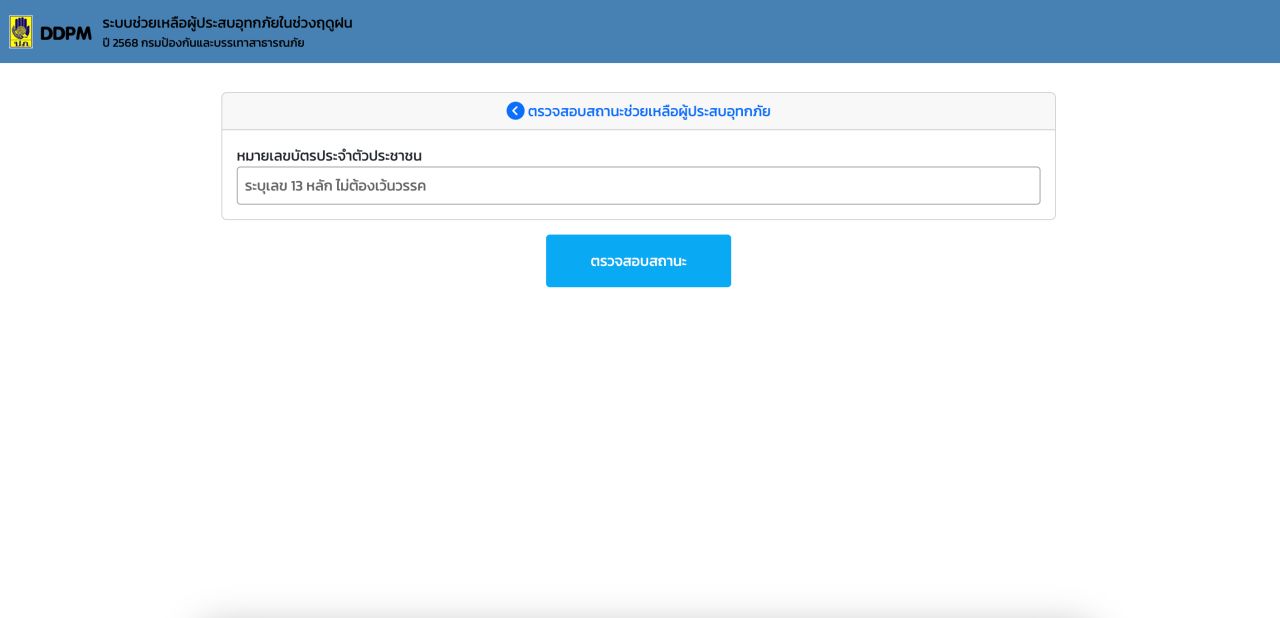The width and height of the screenshot is (1280, 618).
Task: Click the ระบบช่วยเหลือผู้ประสบอุทกภัยในช่วงฤดูฝน site title
Action: pyautogui.click(x=227, y=23)
